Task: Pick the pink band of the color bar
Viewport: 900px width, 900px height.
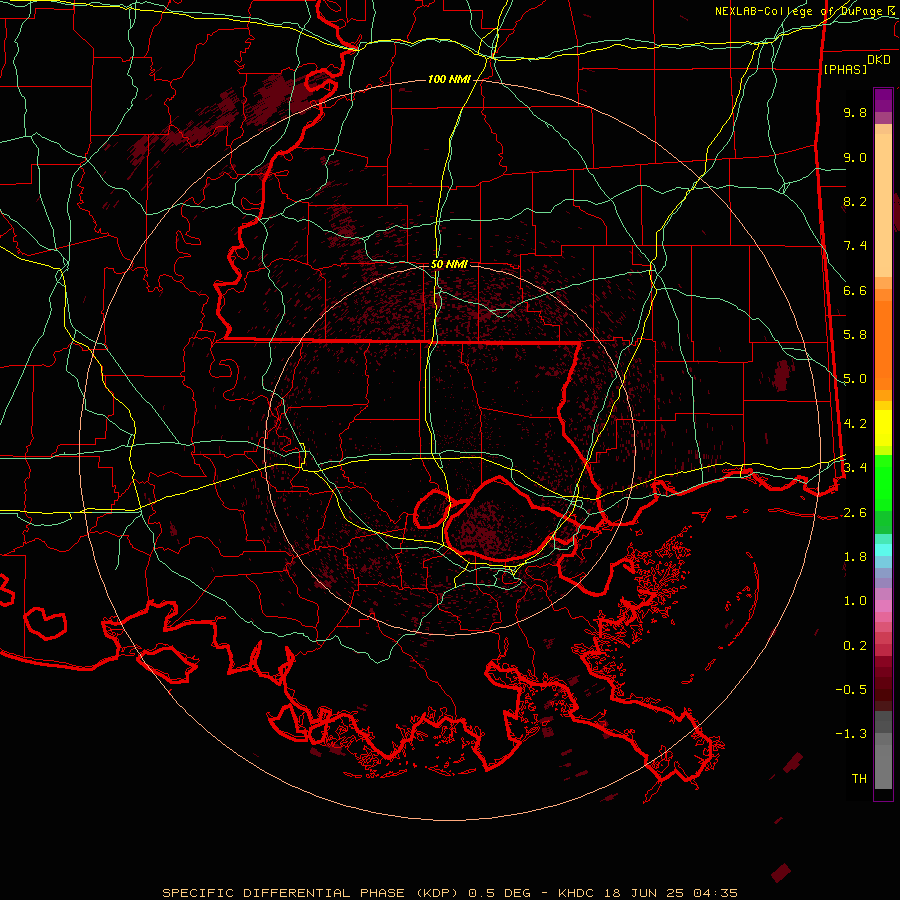Action: [x=883, y=606]
